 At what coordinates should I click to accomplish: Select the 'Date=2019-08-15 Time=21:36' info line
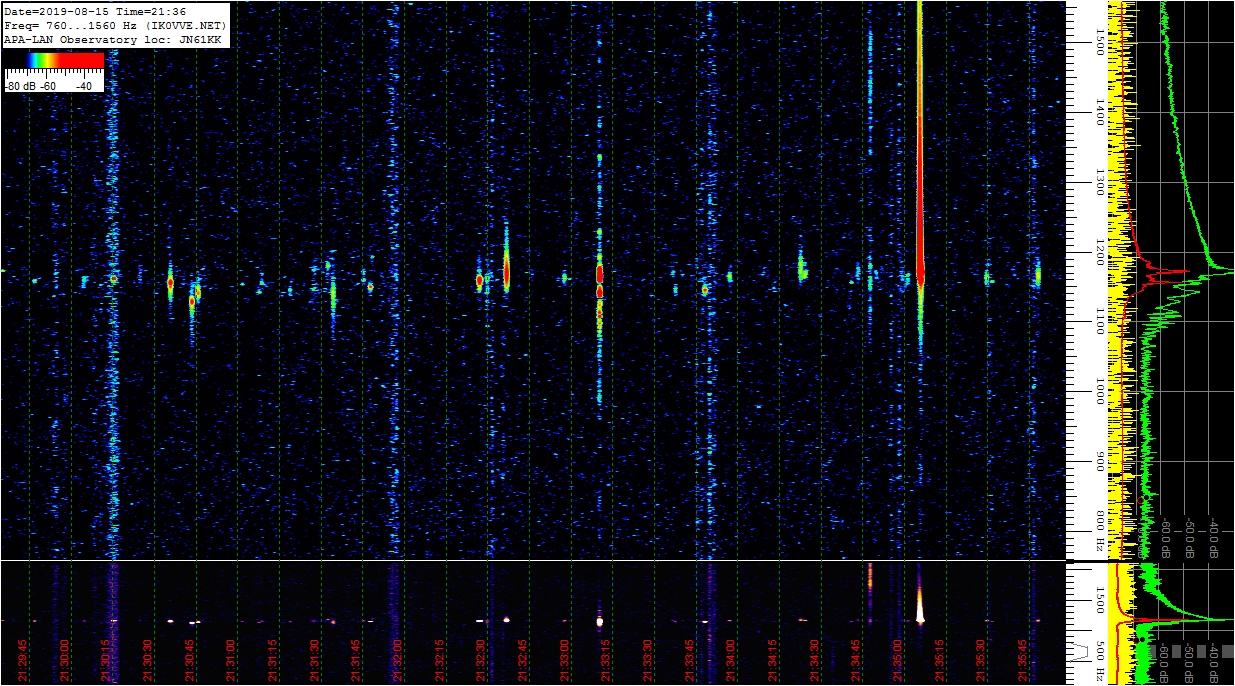[x=95, y=12]
